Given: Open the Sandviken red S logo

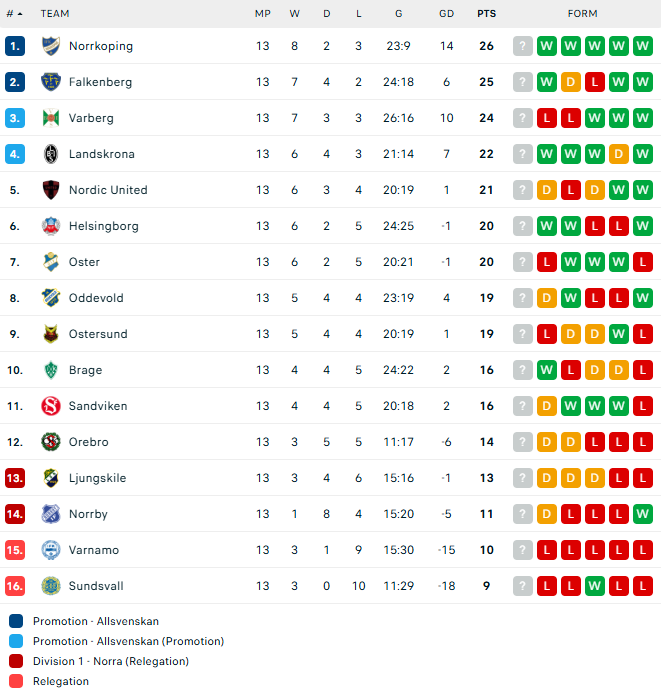Looking at the screenshot, I should pyautogui.click(x=50, y=406).
